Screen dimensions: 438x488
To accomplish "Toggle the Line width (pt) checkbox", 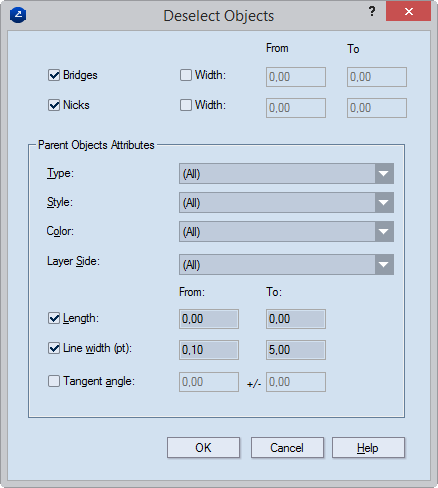I will point(54,348).
